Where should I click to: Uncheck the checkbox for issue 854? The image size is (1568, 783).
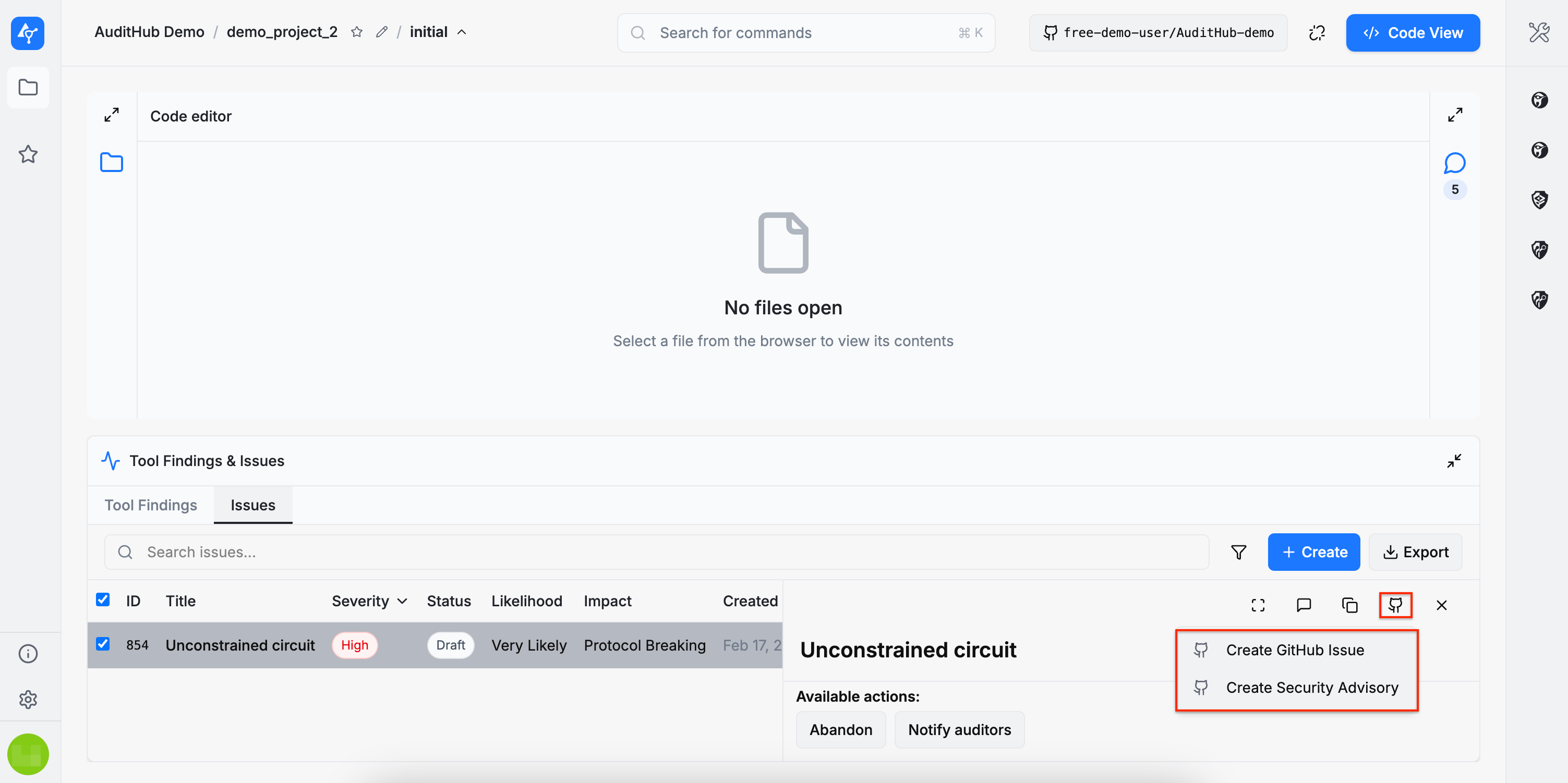click(103, 644)
